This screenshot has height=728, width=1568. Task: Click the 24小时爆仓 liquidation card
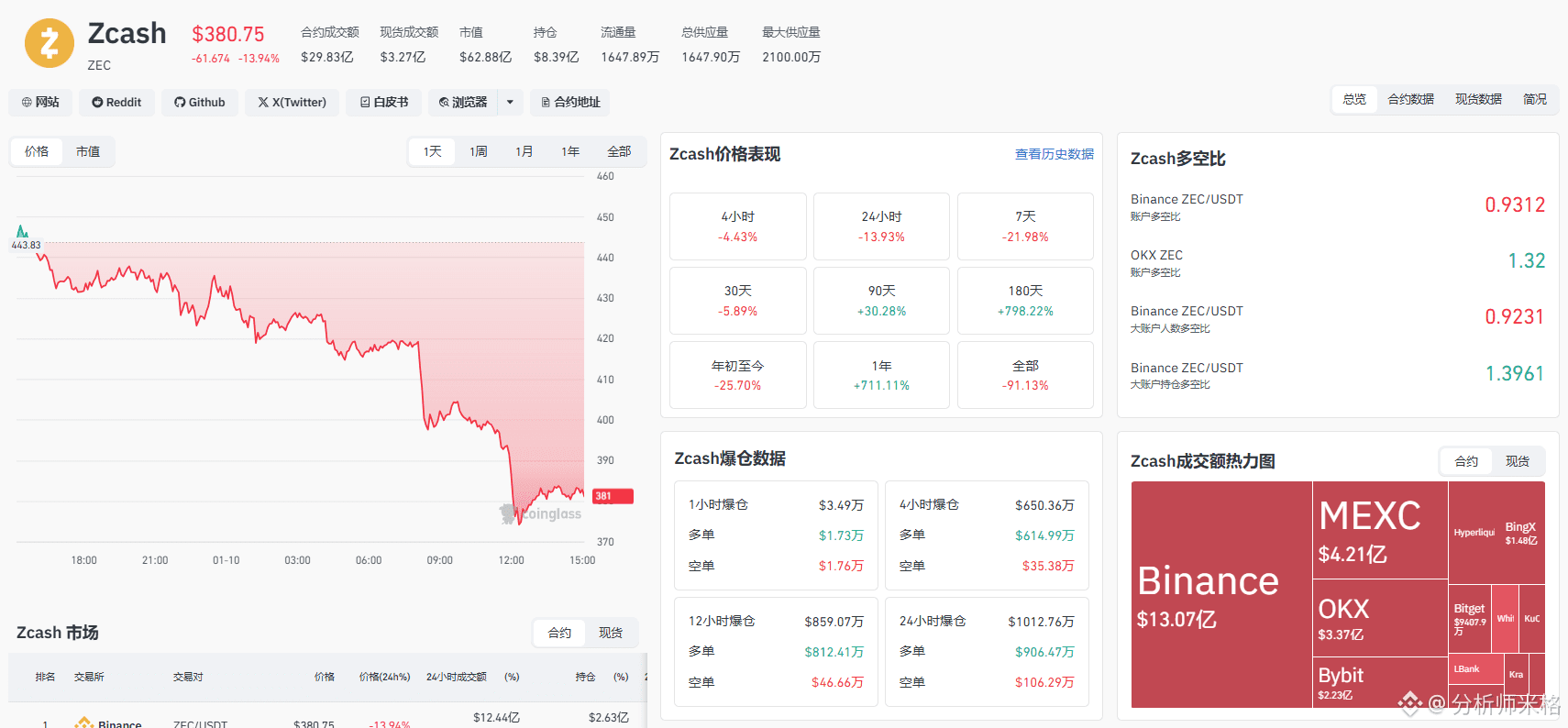(x=988, y=652)
